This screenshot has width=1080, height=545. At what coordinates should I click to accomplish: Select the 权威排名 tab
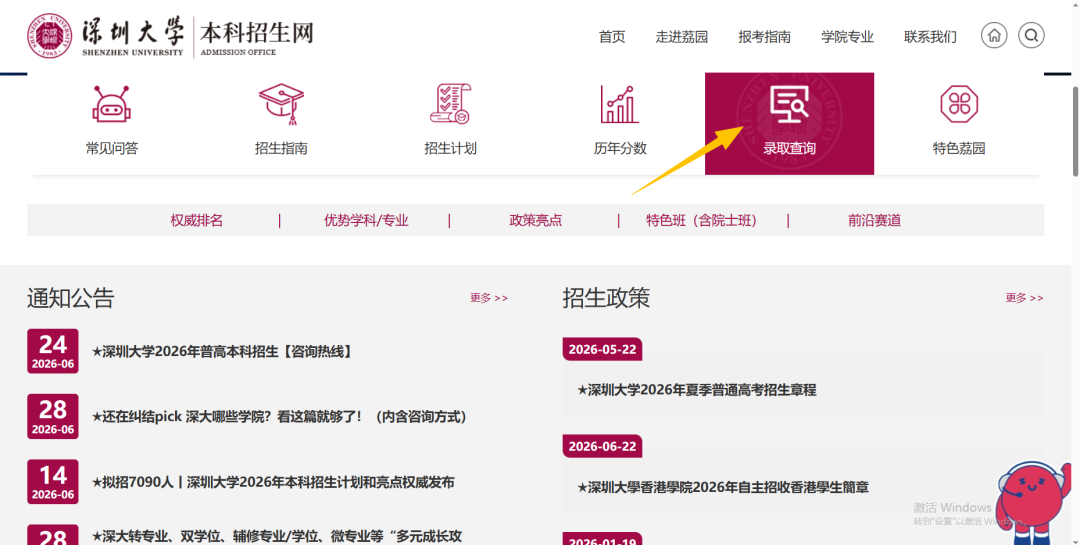(x=196, y=220)
